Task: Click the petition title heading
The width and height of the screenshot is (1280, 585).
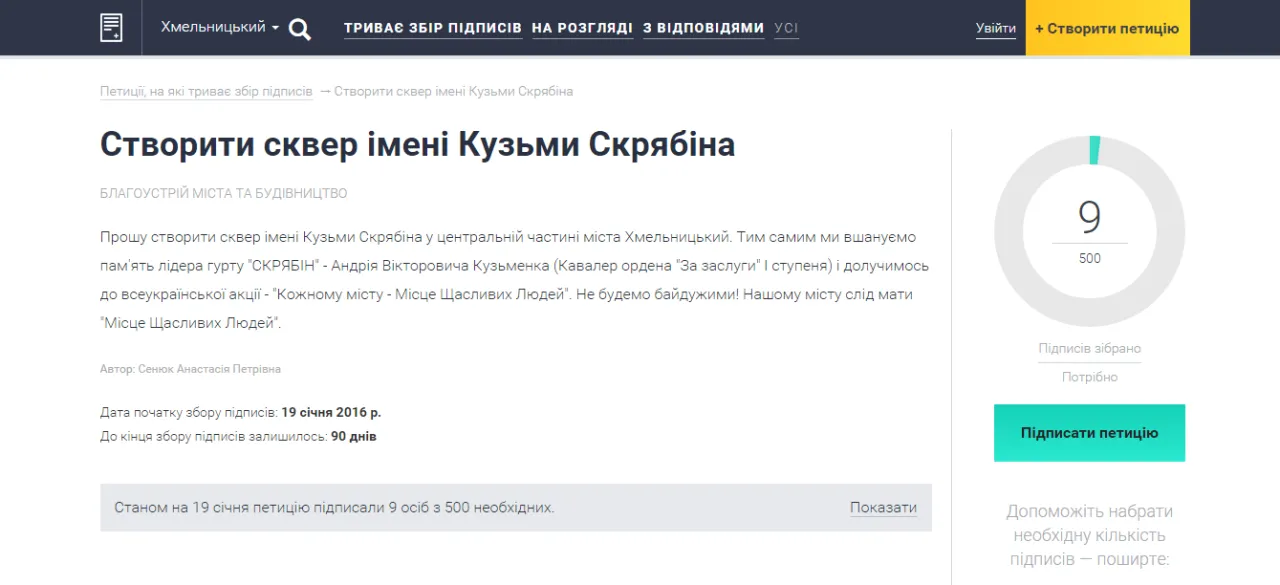Action: pyautogui.click(x=417, y=145)
